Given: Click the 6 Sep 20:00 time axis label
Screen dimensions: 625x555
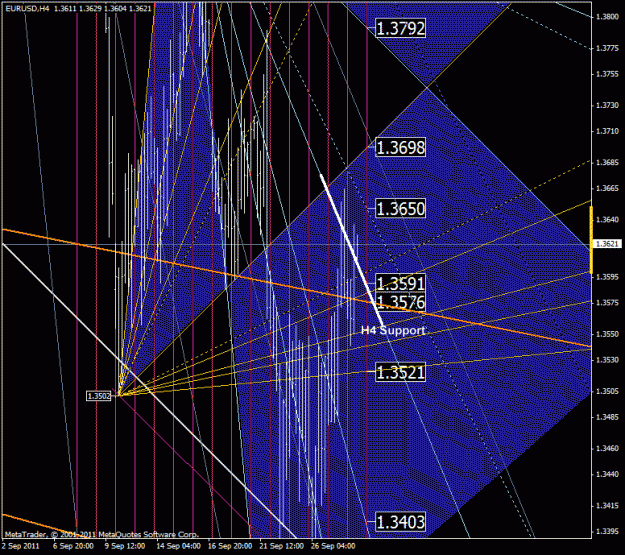Looking at the screenshot, I should coord(73,546).
